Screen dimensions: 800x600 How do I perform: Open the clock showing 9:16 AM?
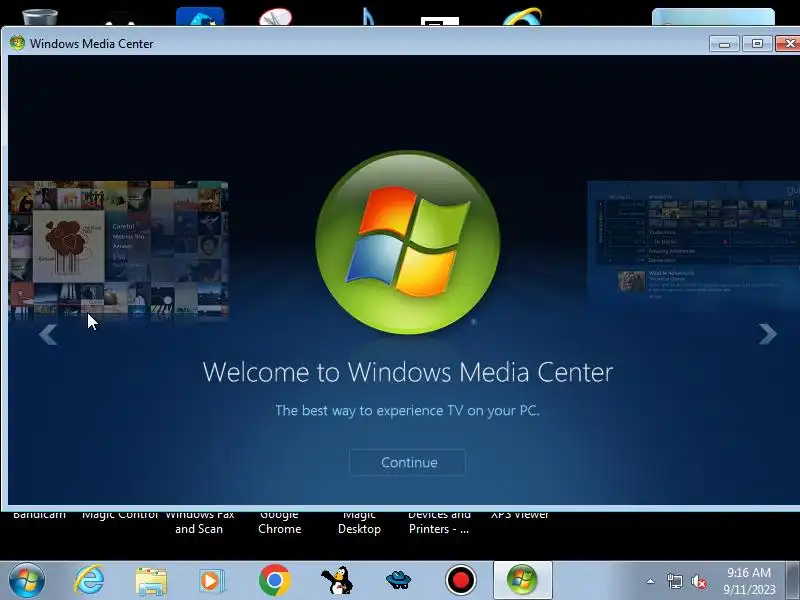749,581
